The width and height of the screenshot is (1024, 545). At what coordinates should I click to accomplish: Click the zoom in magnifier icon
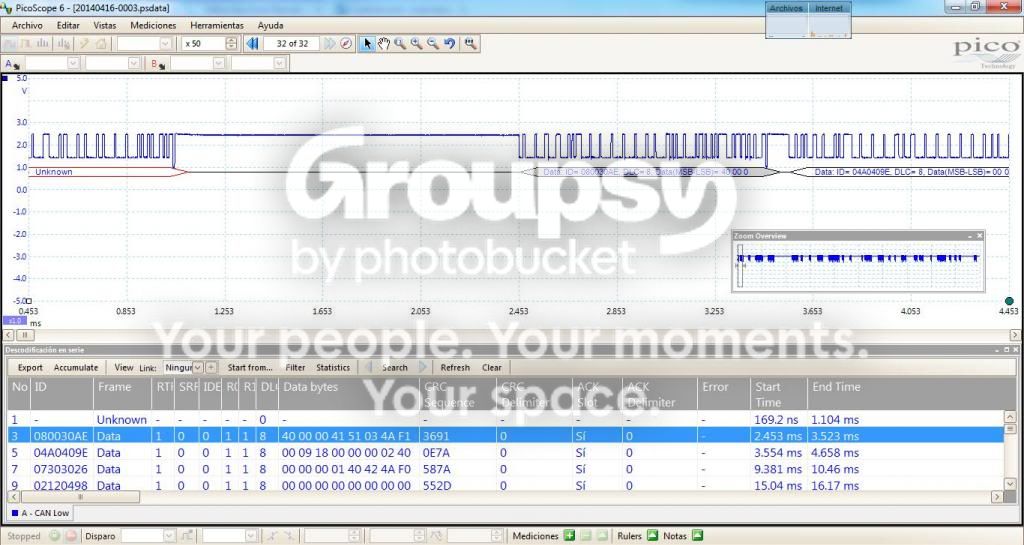click(417, 44)
